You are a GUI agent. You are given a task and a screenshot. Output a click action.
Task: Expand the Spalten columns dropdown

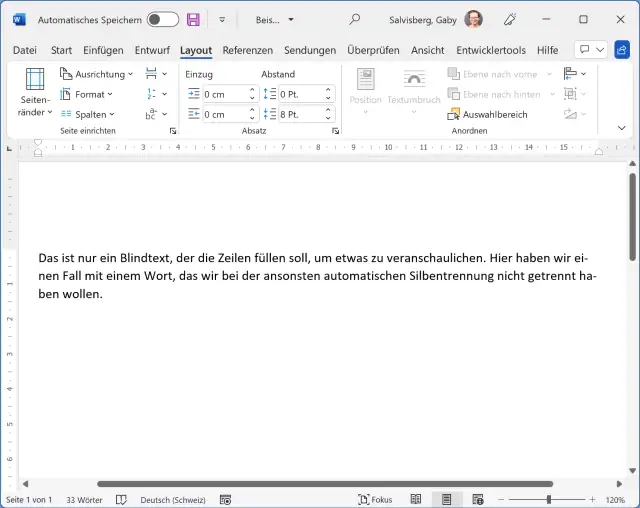tap(88, 114)
